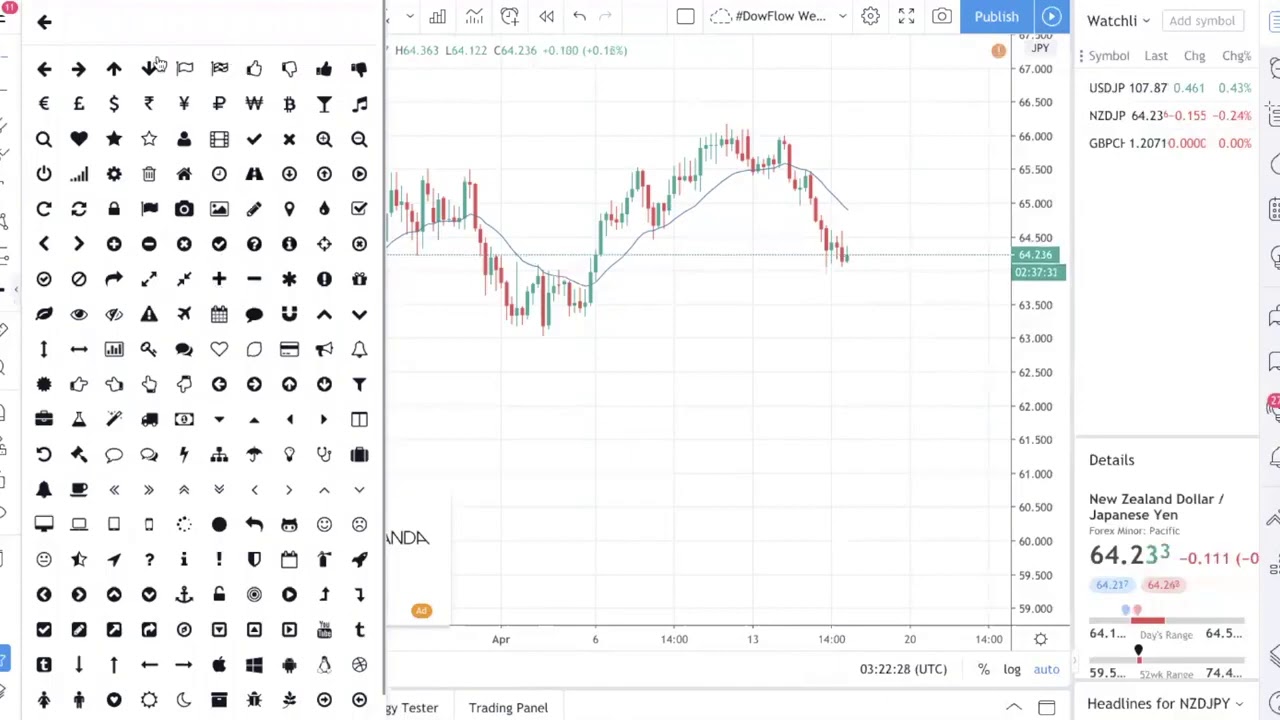Undo the last chart action

pos(579,16)
